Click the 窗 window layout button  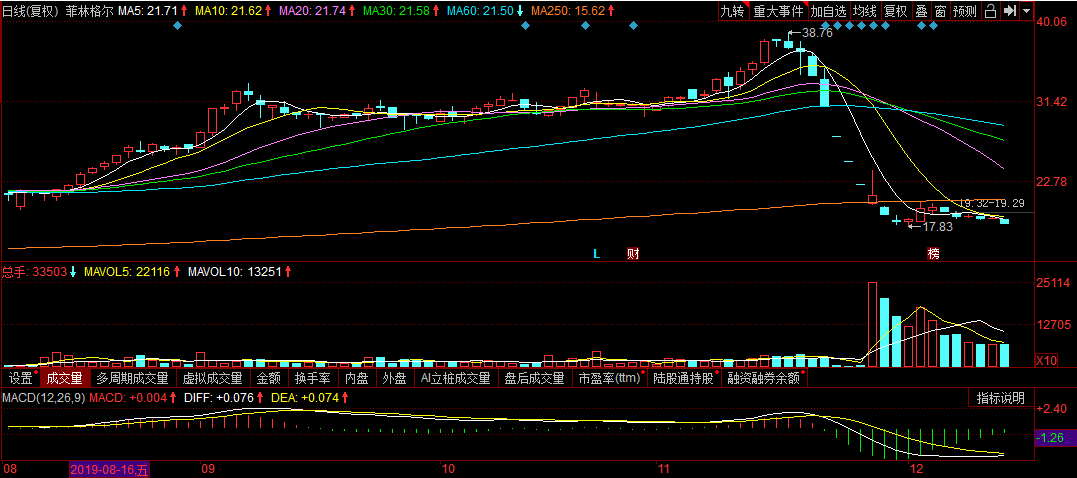point(940,11)
